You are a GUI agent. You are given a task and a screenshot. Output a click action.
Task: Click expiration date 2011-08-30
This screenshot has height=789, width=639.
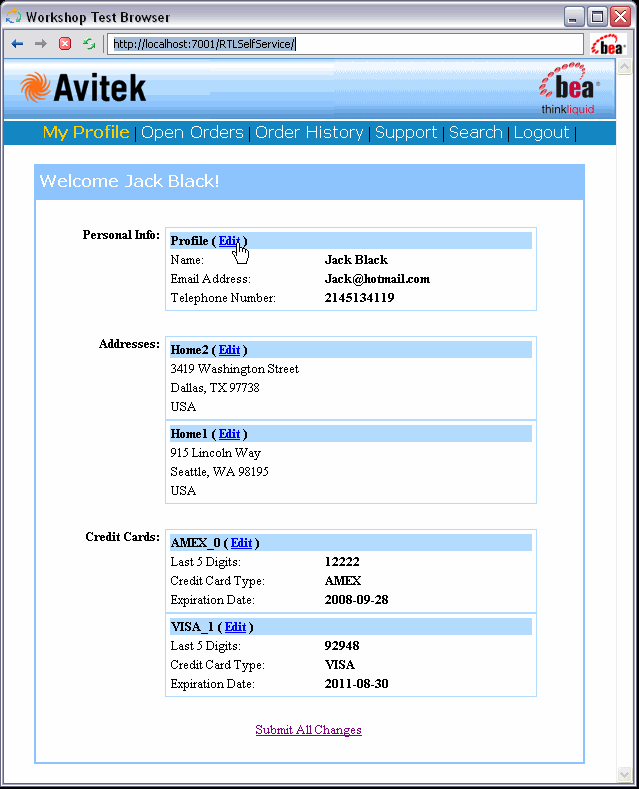coord(356,684)
